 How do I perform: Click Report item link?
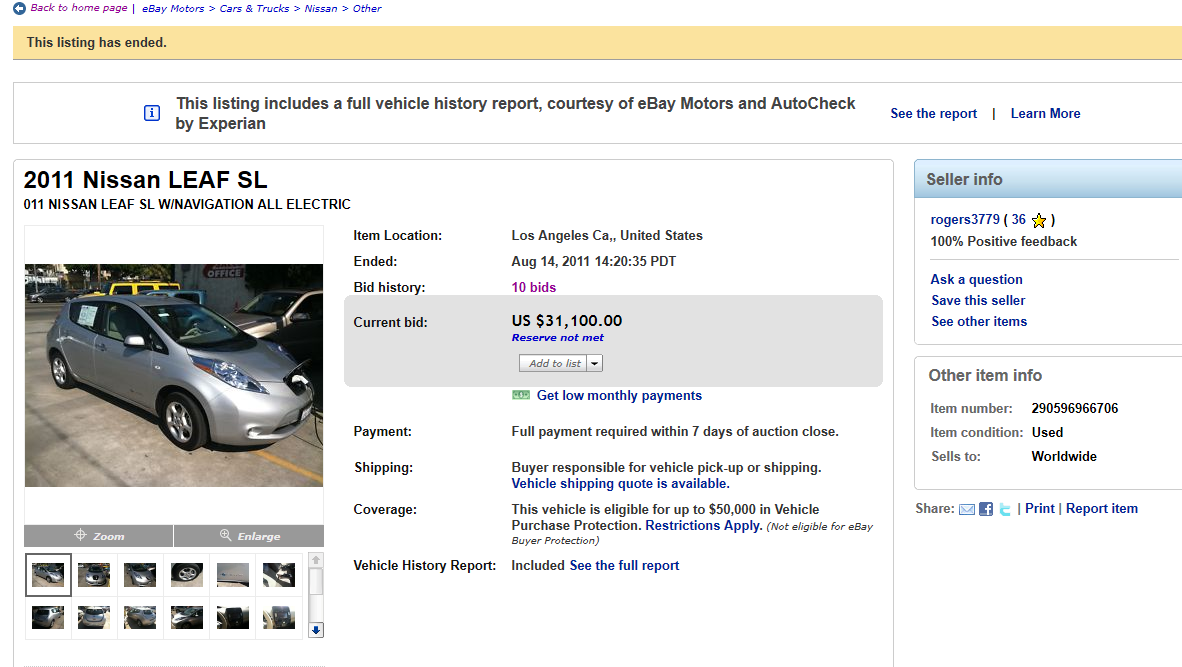pyautogui.click(x=1101, y=508)
